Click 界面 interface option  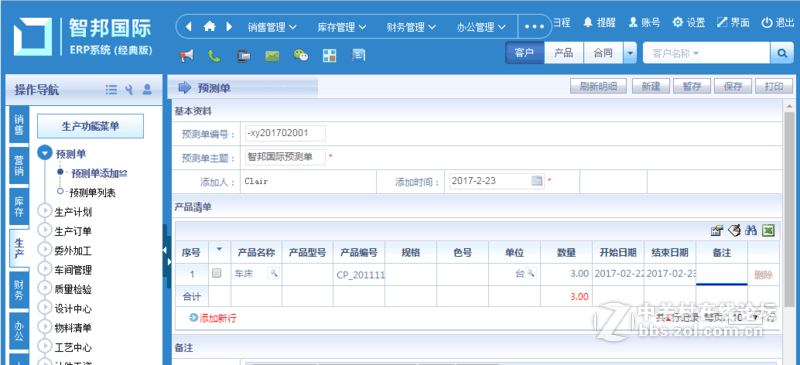point(733,22)
